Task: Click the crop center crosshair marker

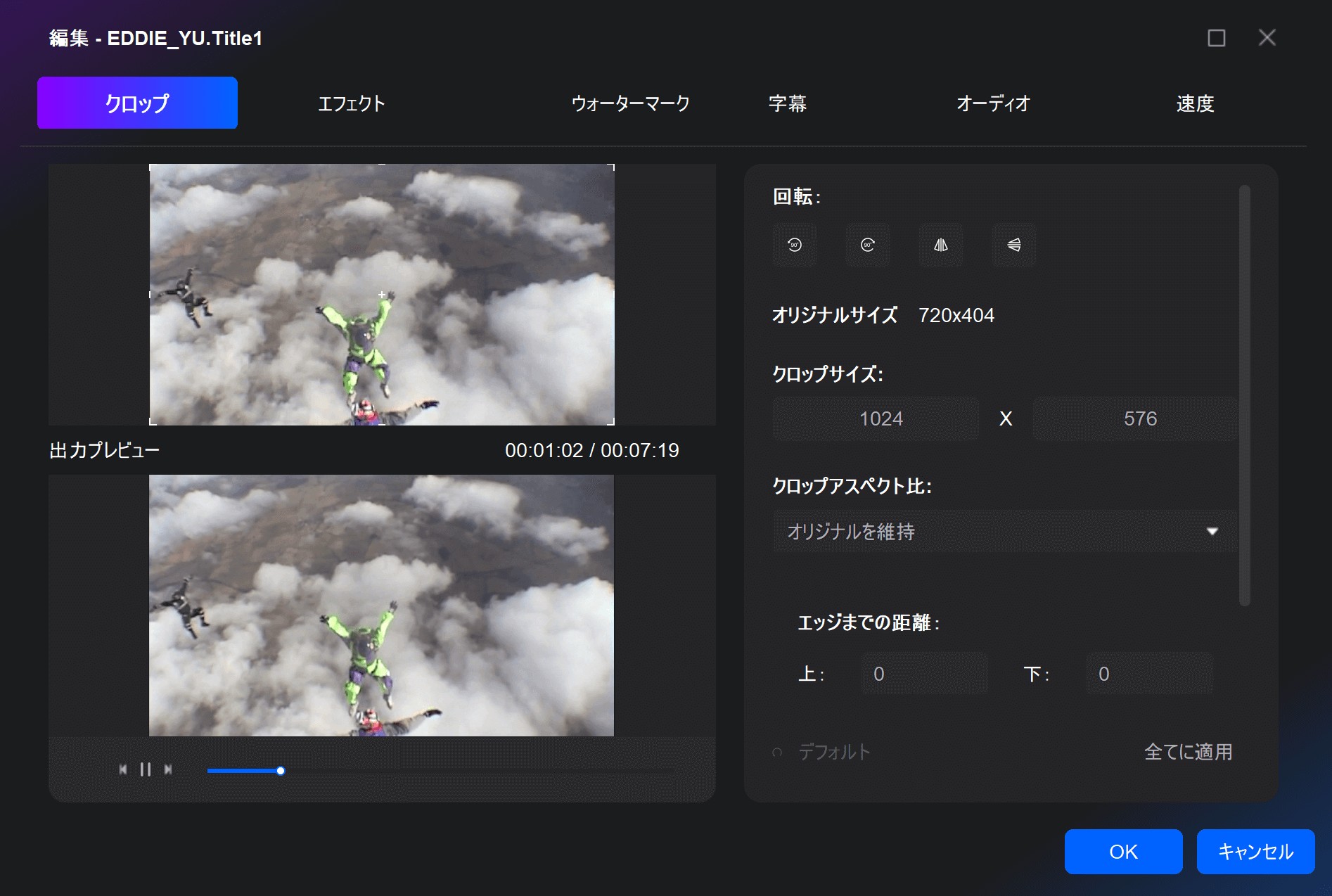Action: click(382, 295)
